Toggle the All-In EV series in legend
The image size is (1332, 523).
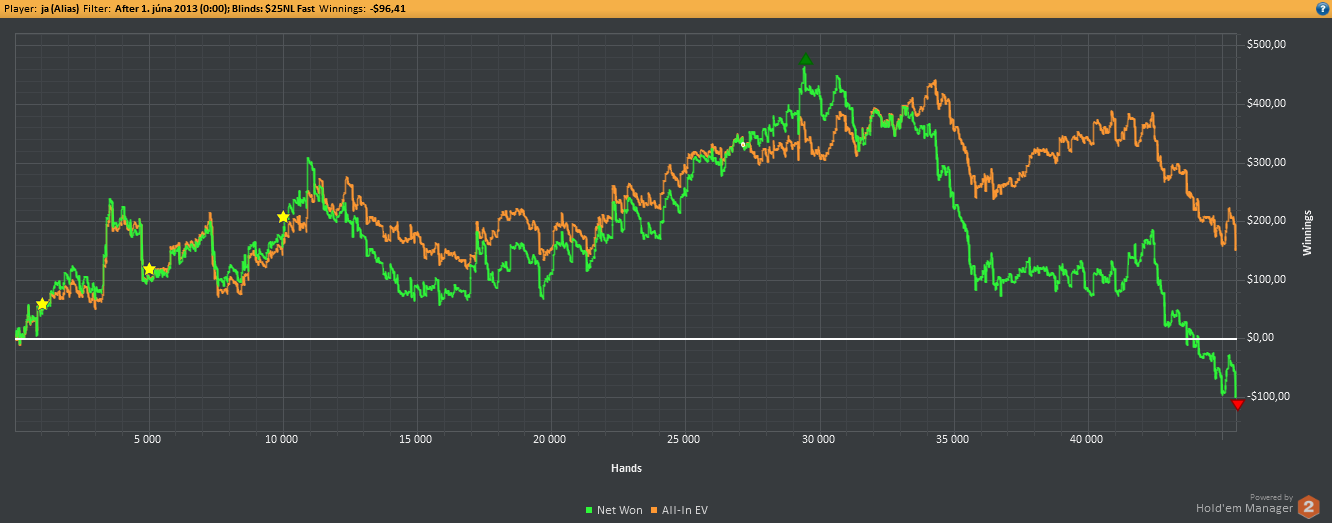(685, 510)
